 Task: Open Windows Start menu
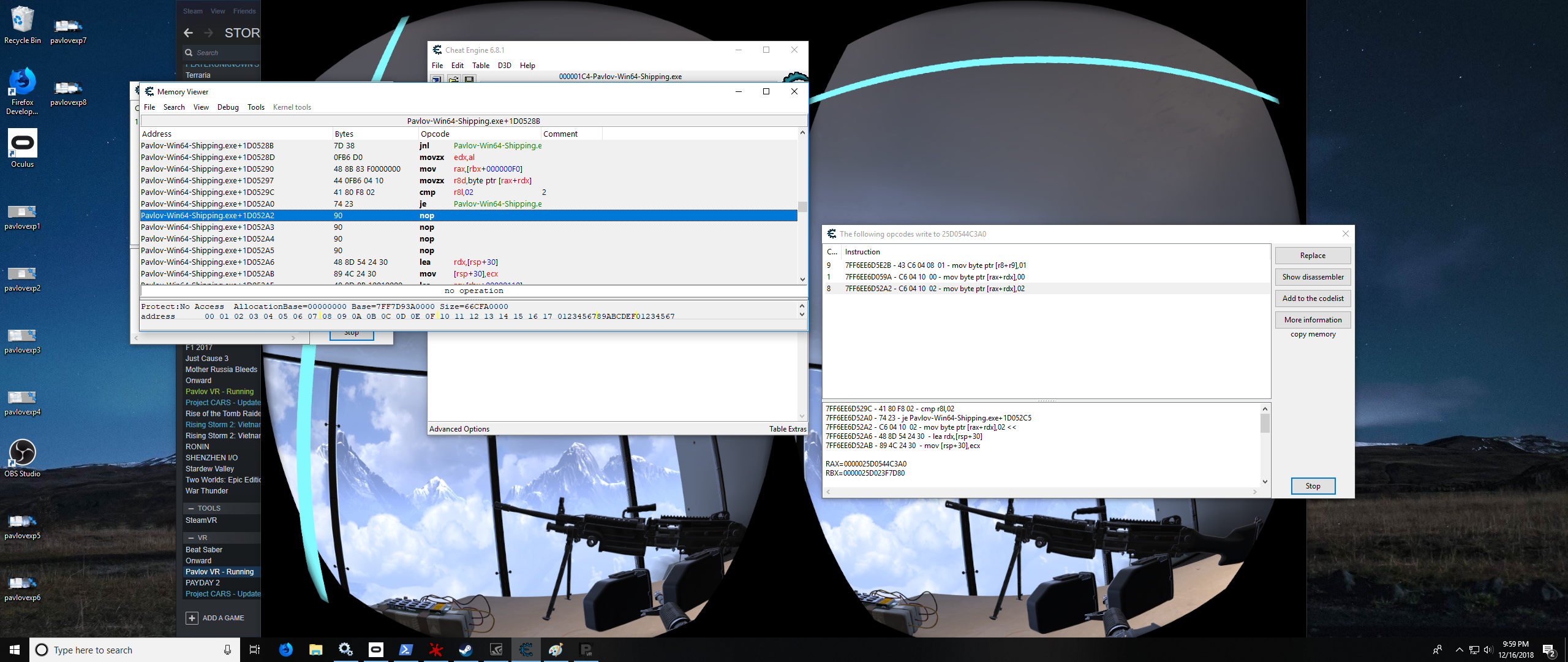(15, 650)
